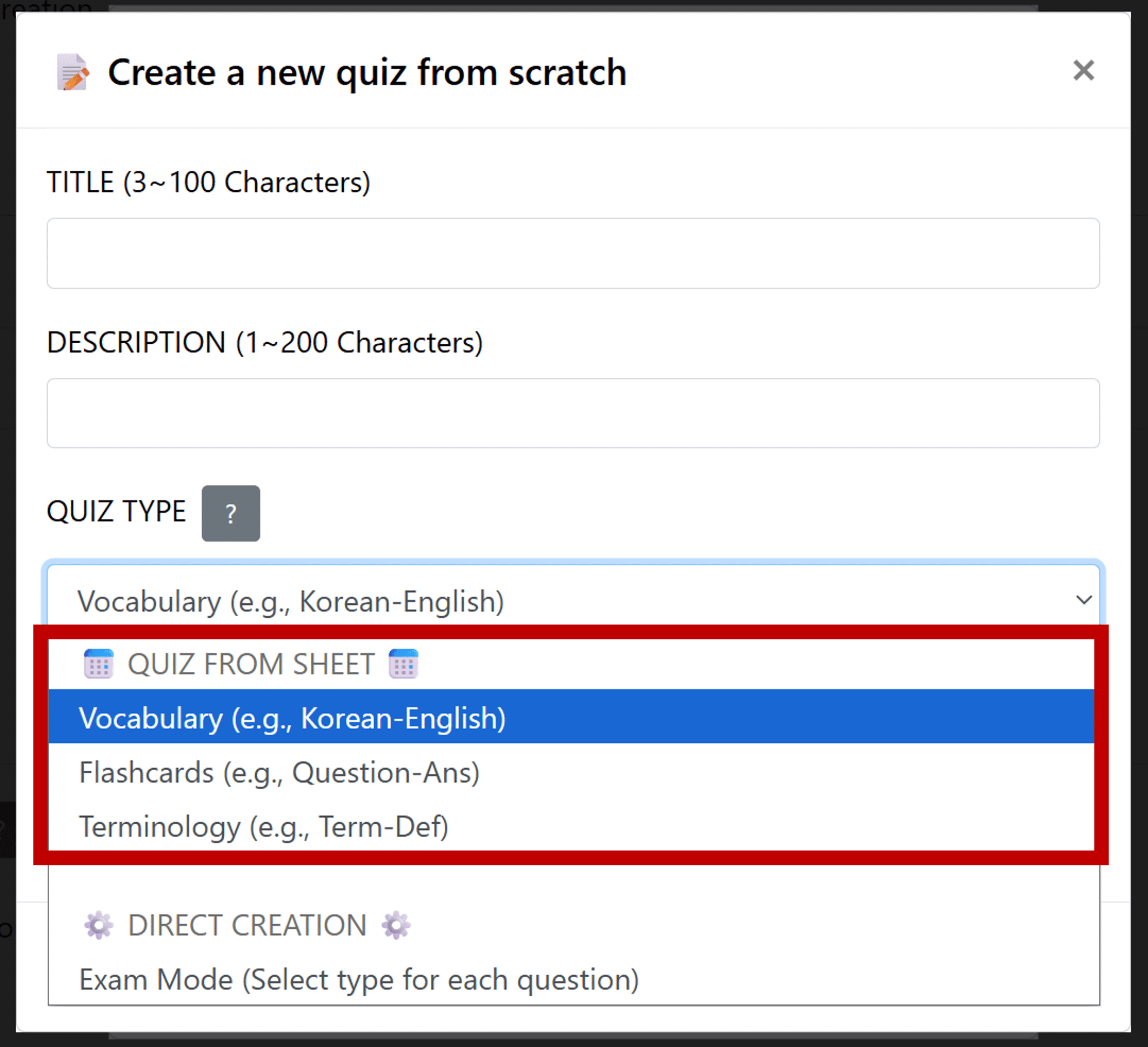
Task: Click calendar icon left of QUIZ FROM SHEET
Action: pos(98,664)
